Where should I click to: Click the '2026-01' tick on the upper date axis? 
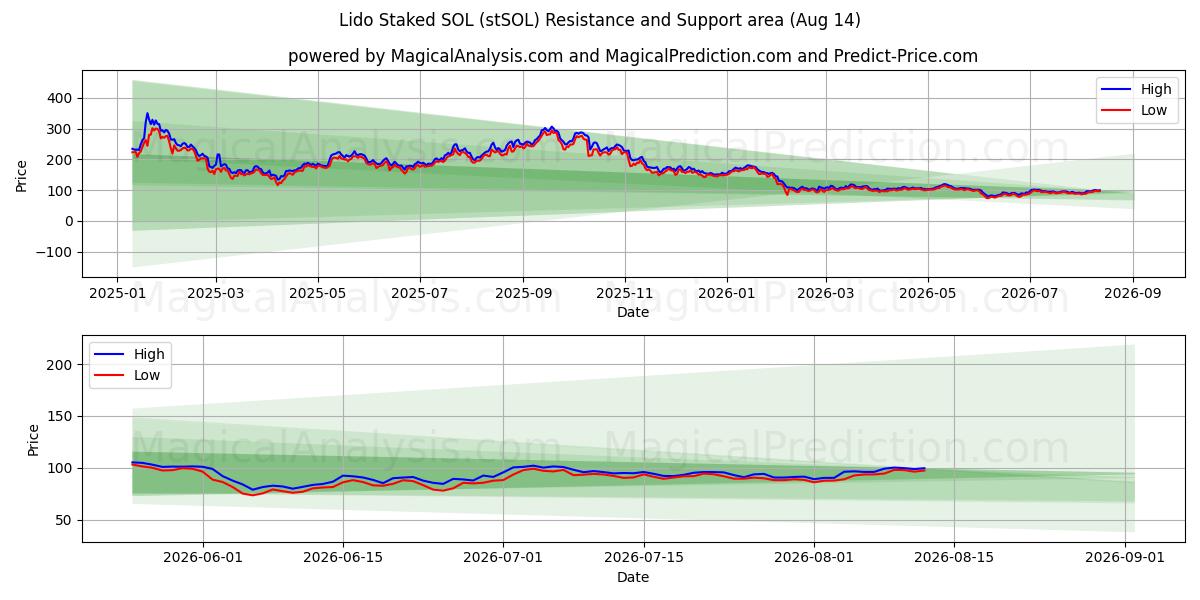click(x=727, y=293)
